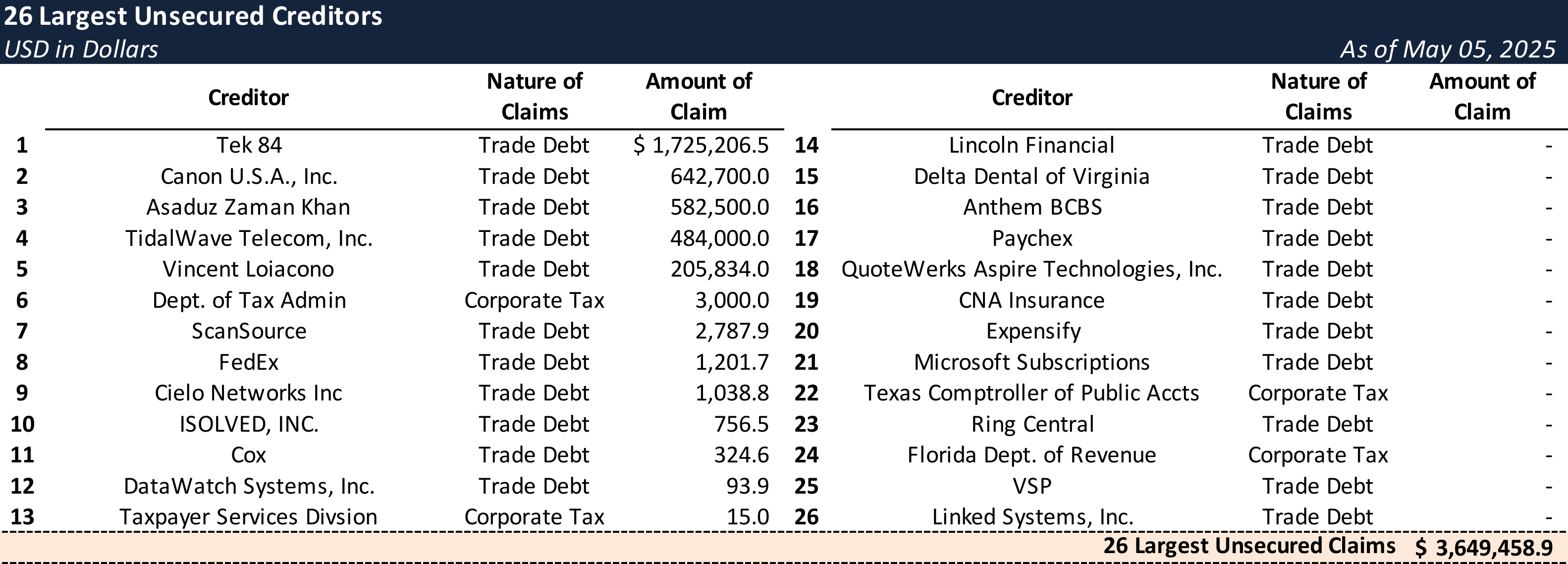Select creditor 'Cox'
The height and width of the screenshot is (564, 1568).
point(248,455)
